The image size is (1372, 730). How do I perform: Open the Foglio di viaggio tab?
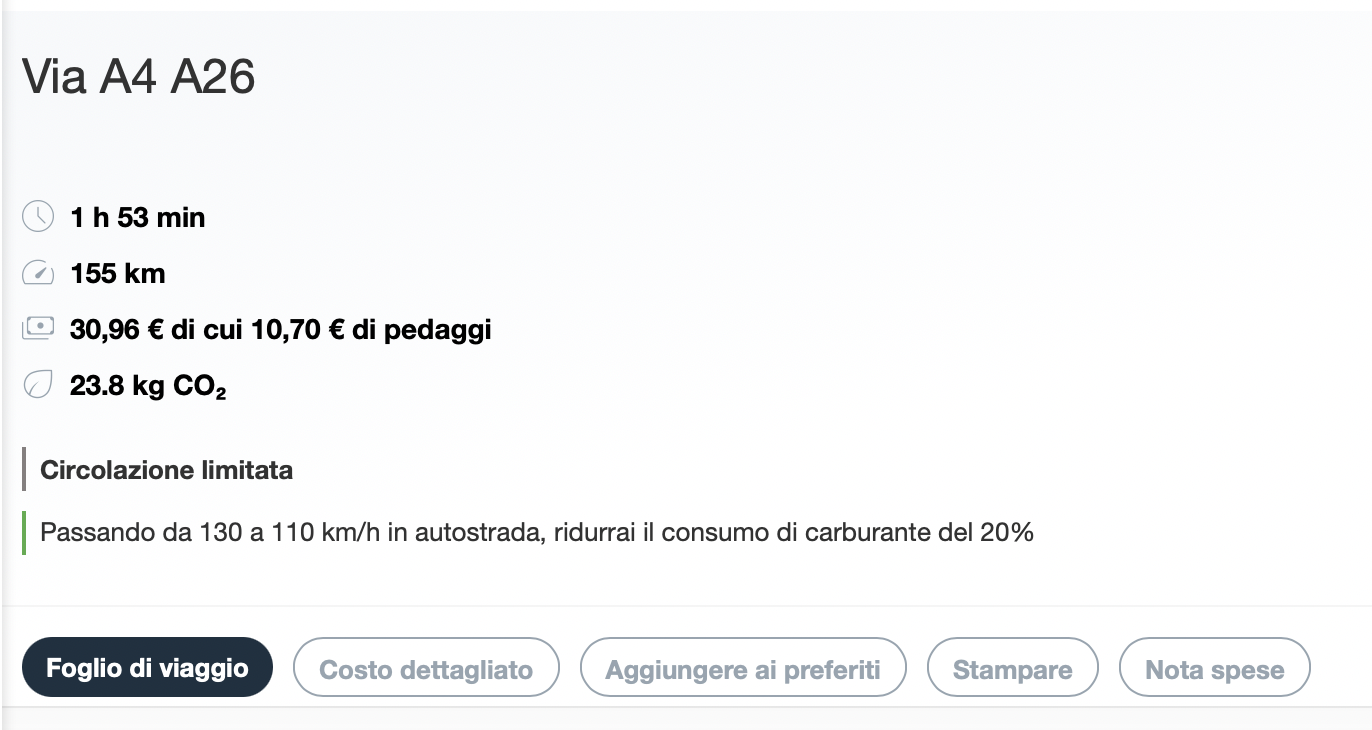tap(147, 668)
